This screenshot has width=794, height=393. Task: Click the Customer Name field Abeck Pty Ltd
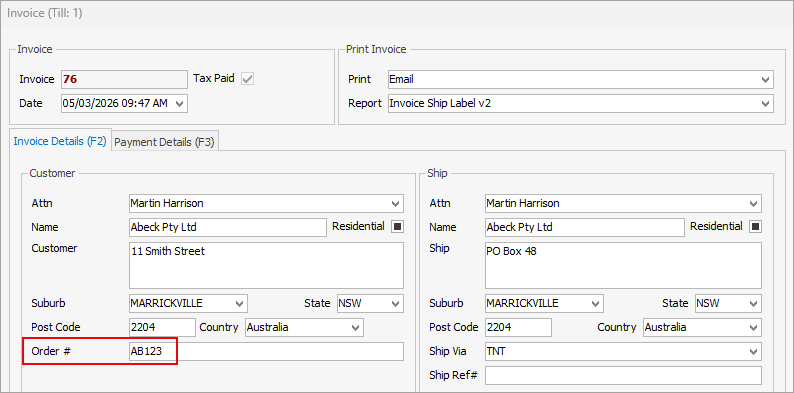click(x=228, y=227)
